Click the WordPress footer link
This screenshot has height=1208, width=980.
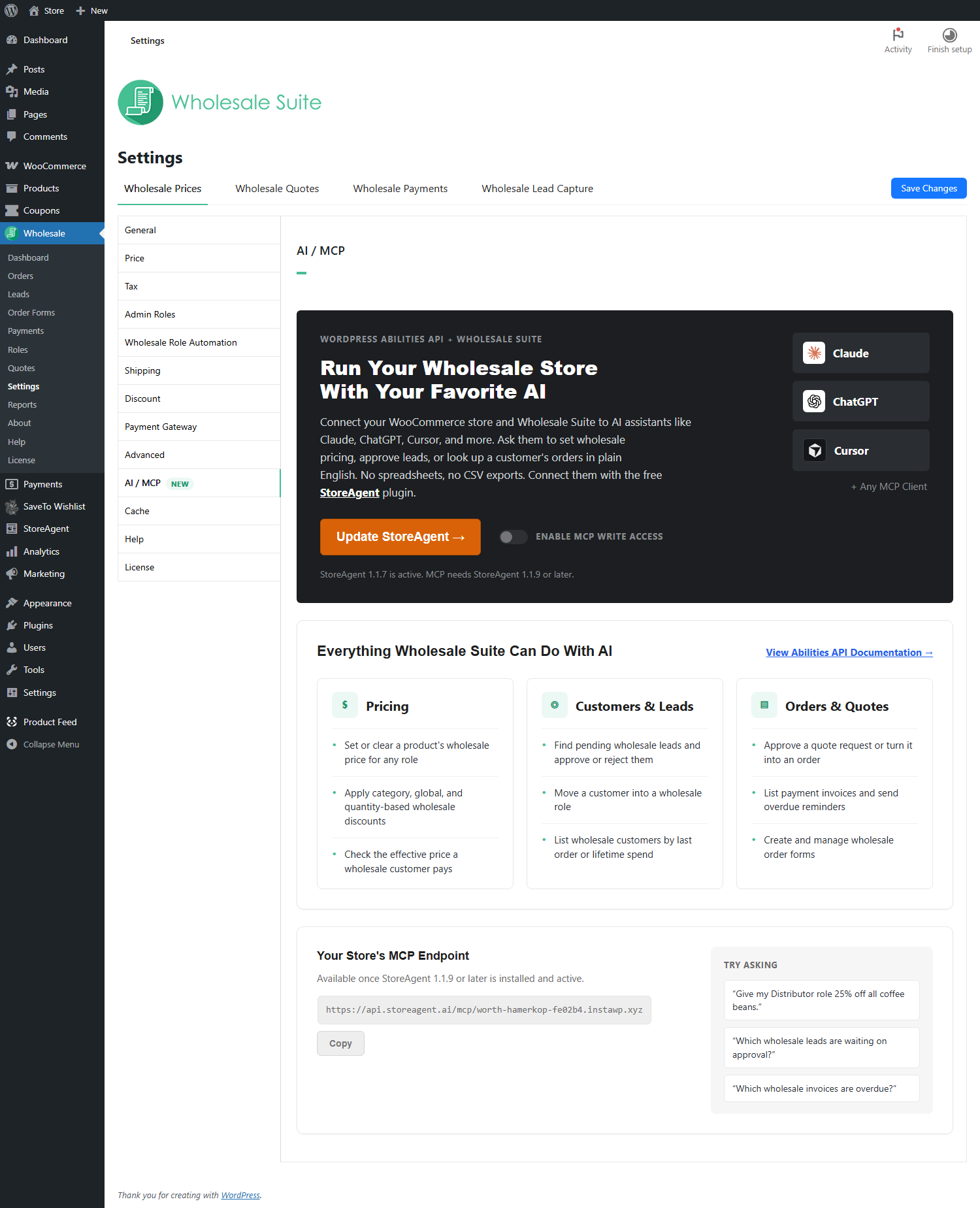[240, 1195]
